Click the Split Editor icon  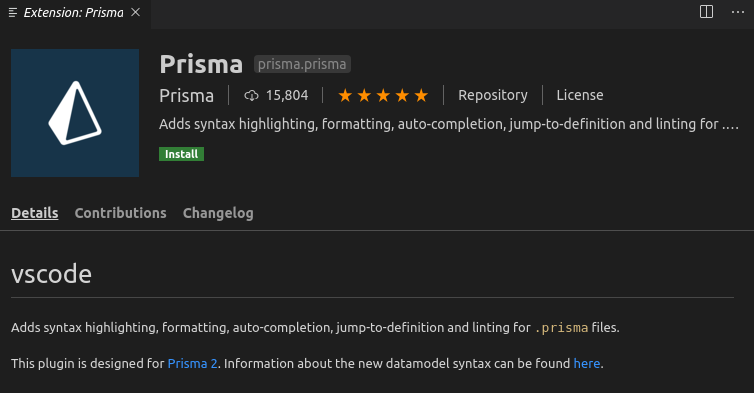[706, 12]
